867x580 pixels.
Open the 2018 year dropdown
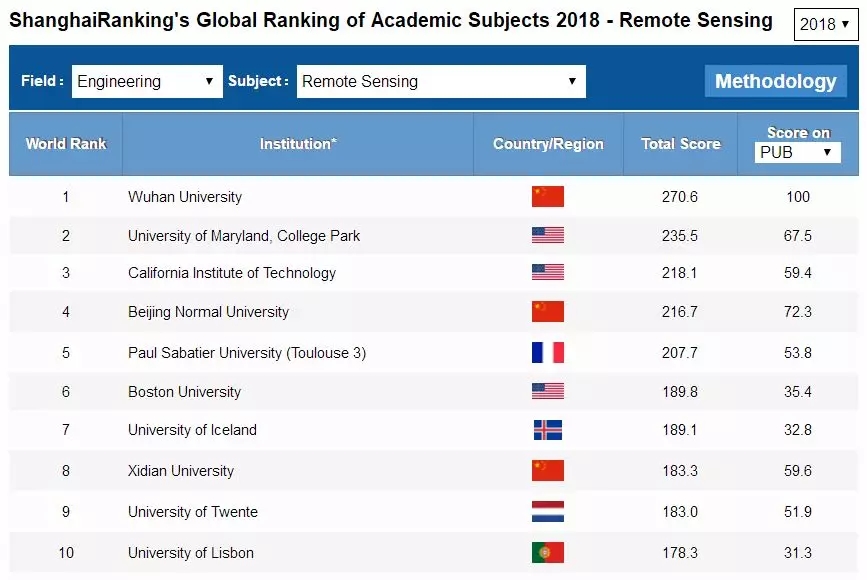click(825, 24)
